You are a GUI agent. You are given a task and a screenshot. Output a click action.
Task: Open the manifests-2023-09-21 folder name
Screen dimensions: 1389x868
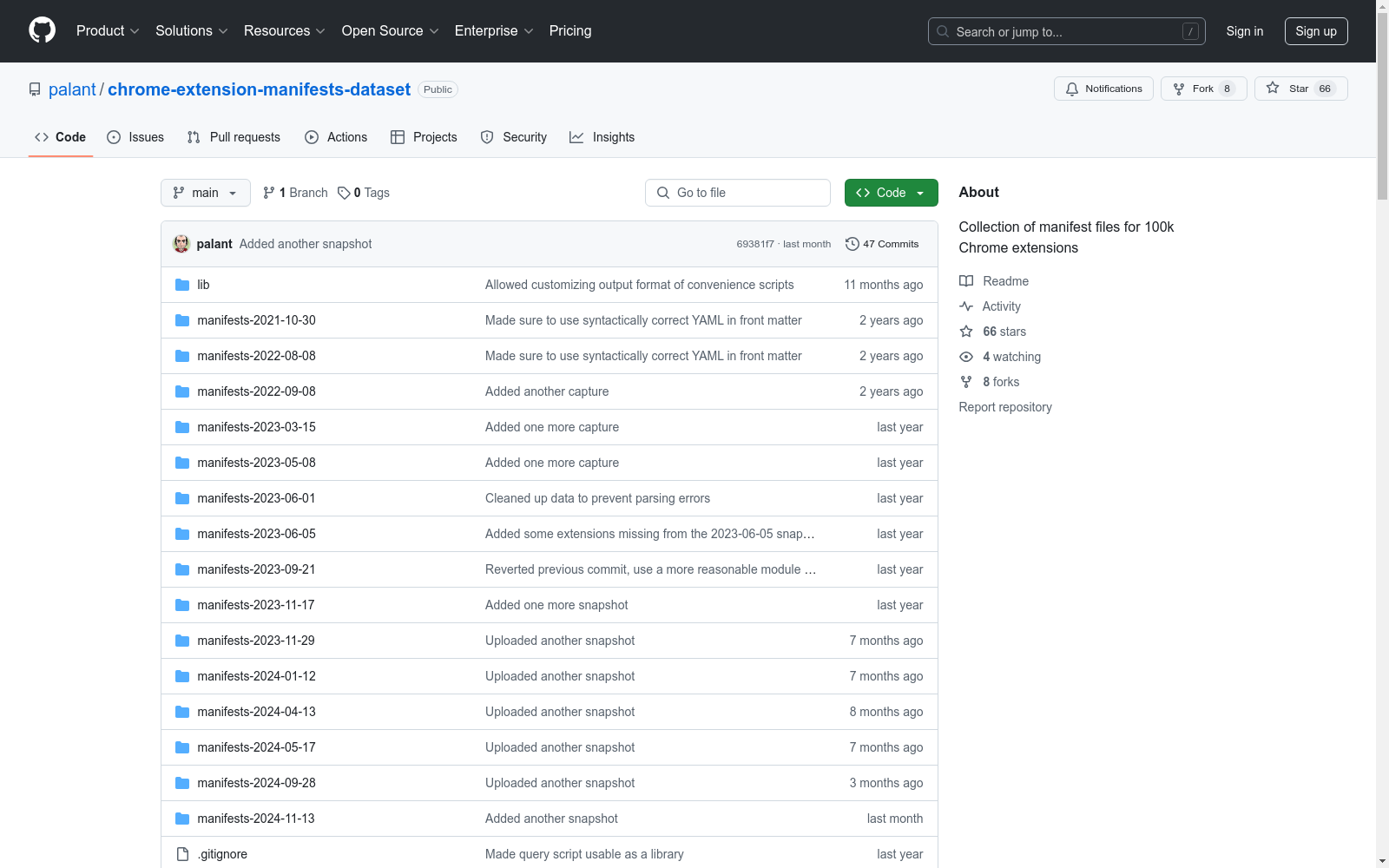(256, 569)
